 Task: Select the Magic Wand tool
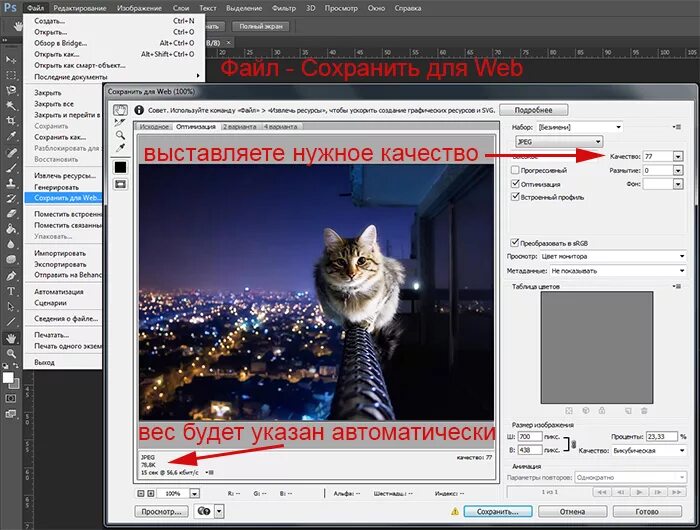point(11,105)
